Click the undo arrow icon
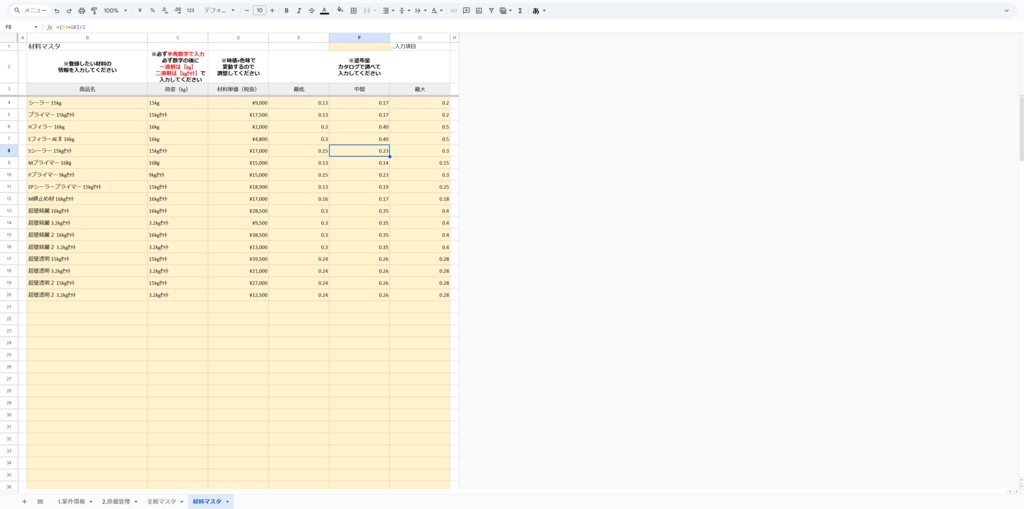 (x=57, y=10)
